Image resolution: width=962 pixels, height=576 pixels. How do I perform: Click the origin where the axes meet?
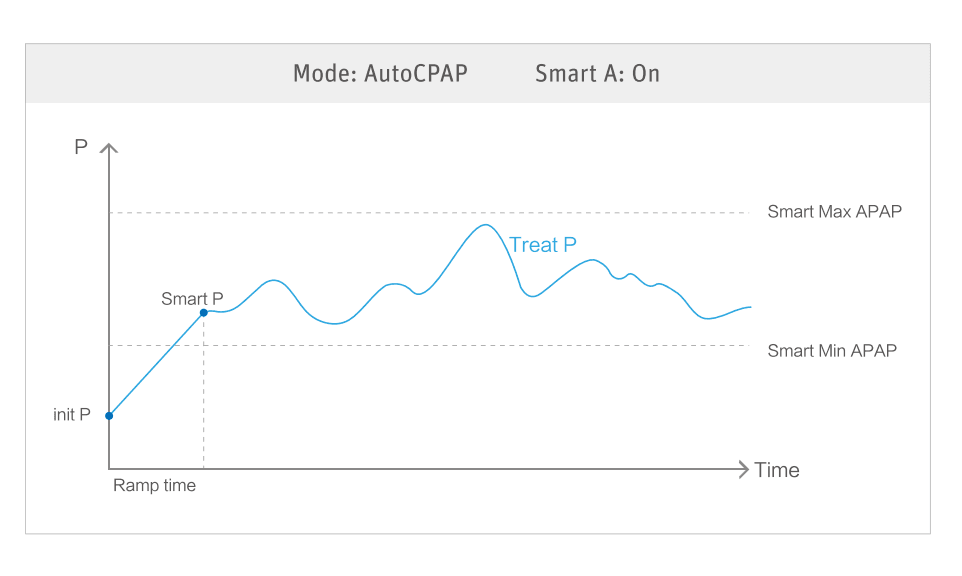point(109,469)
